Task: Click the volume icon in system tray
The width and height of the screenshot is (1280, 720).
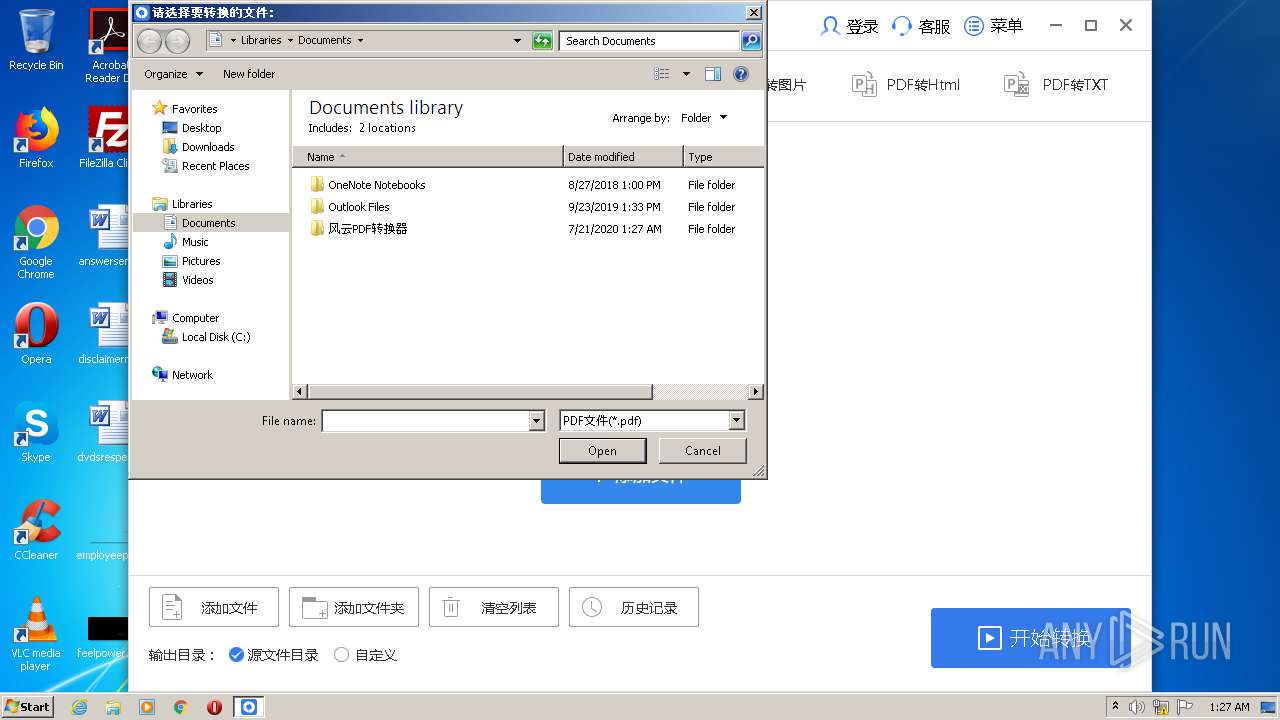Action: pos(1137,707)
